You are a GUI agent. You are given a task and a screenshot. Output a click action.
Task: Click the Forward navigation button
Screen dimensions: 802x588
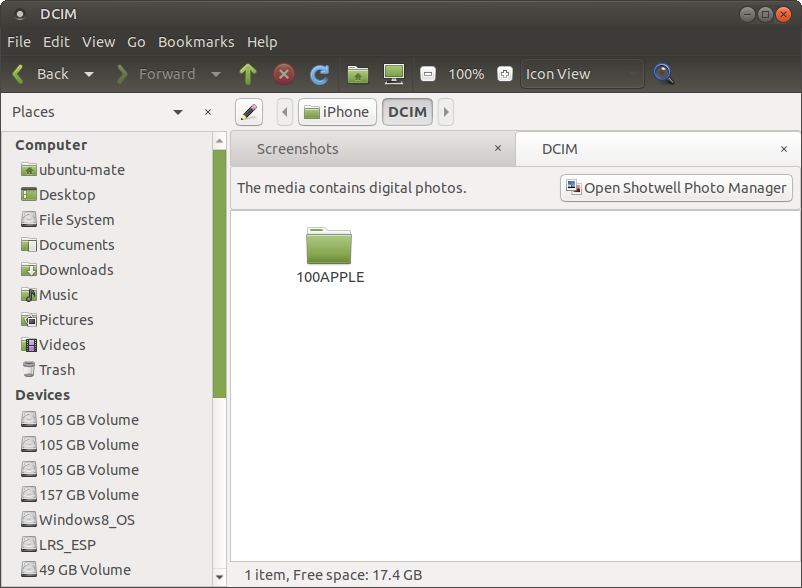click(156, 74)
